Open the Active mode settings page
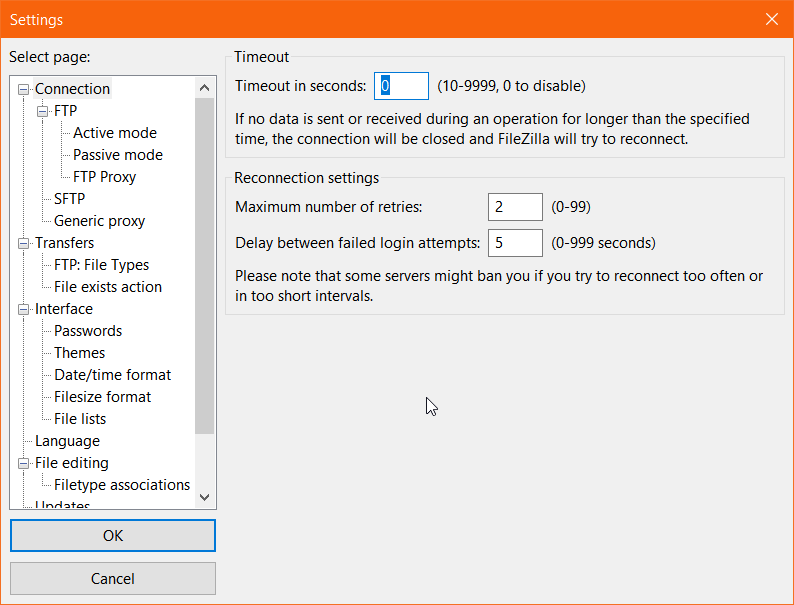Screen dimensions: 794x605 [114, 133]
